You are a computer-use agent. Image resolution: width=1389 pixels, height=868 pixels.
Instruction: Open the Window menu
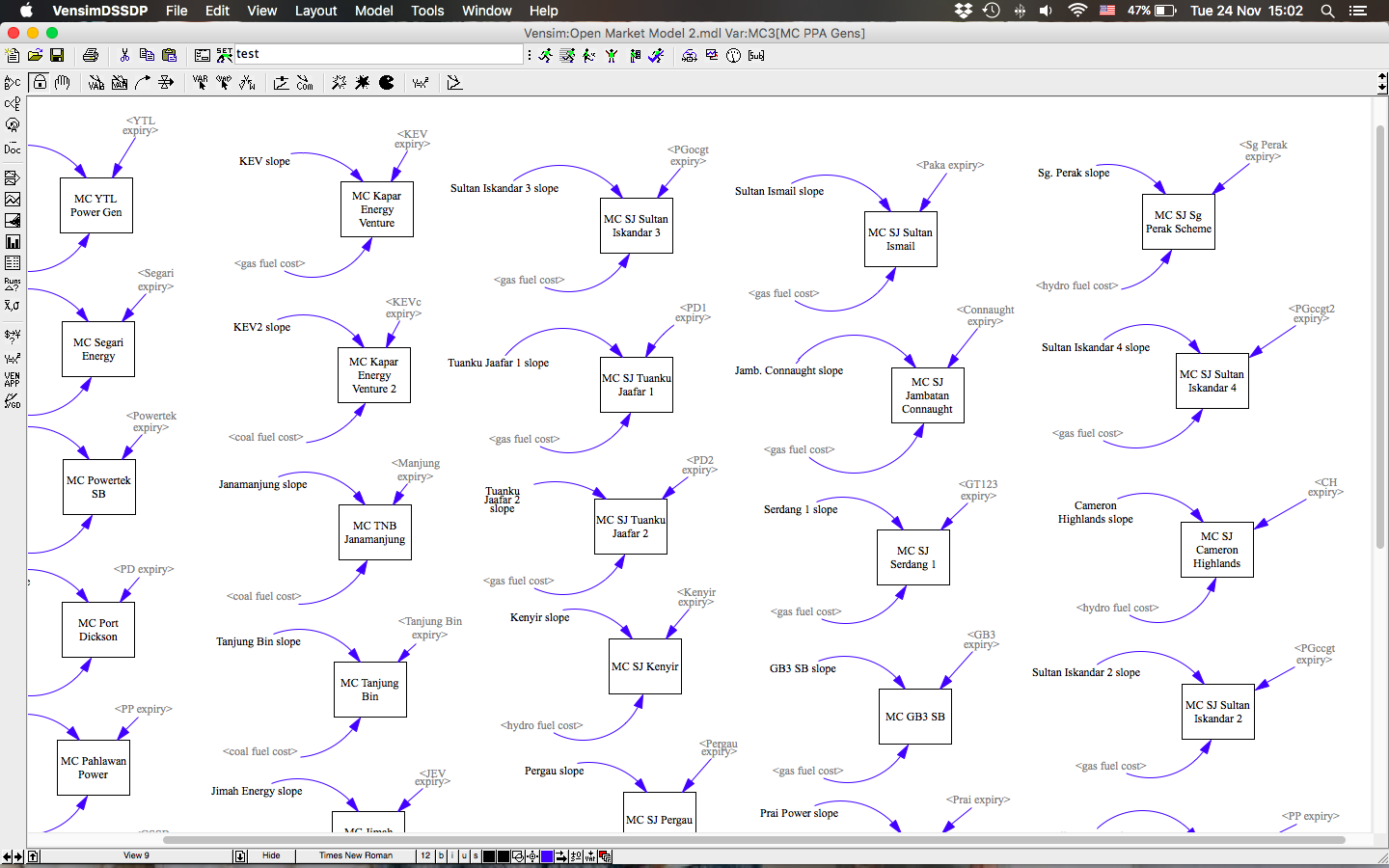487,11
